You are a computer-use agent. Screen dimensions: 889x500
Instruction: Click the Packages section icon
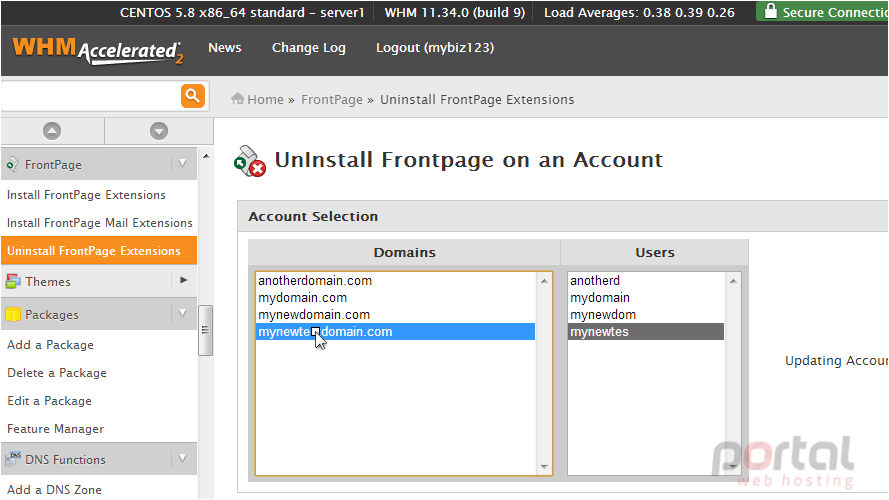tap(12, 314)
